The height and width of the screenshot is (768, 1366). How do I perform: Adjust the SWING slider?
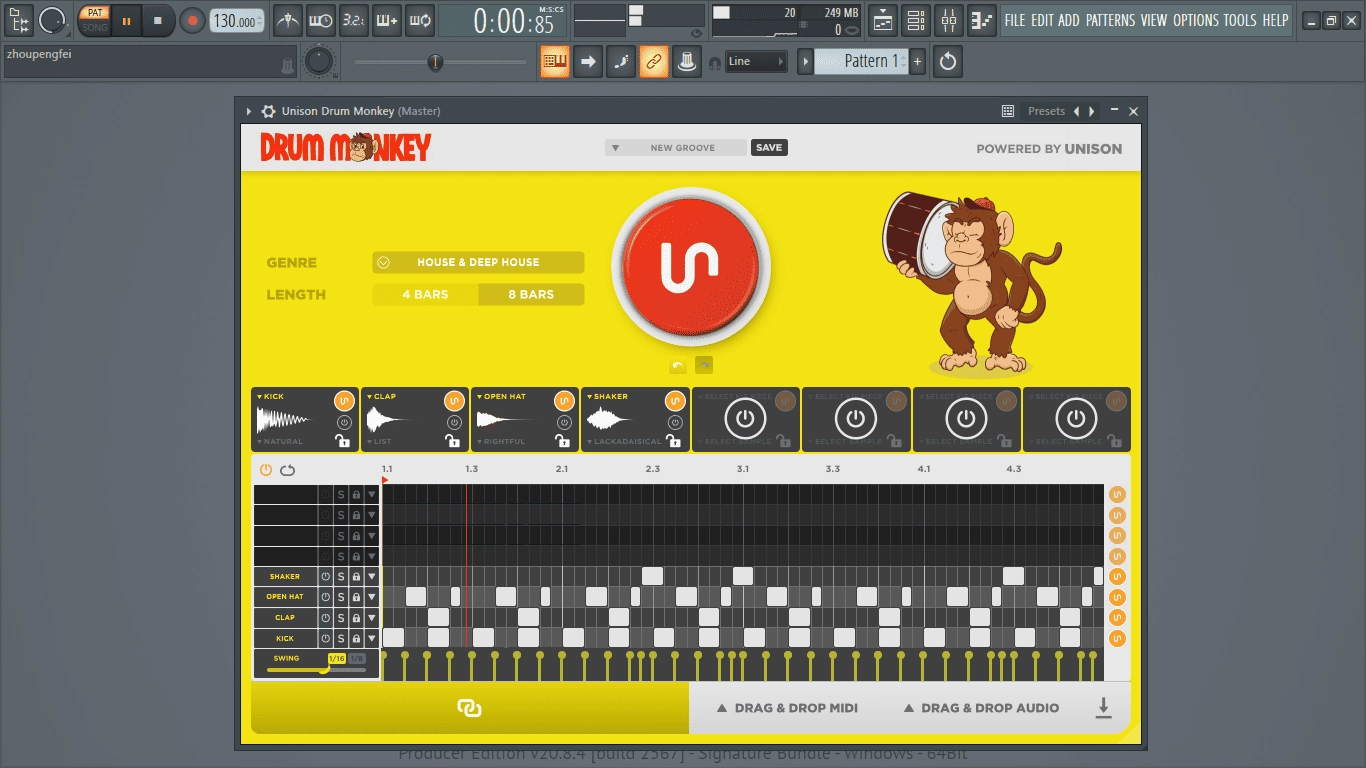pos(316,669)
